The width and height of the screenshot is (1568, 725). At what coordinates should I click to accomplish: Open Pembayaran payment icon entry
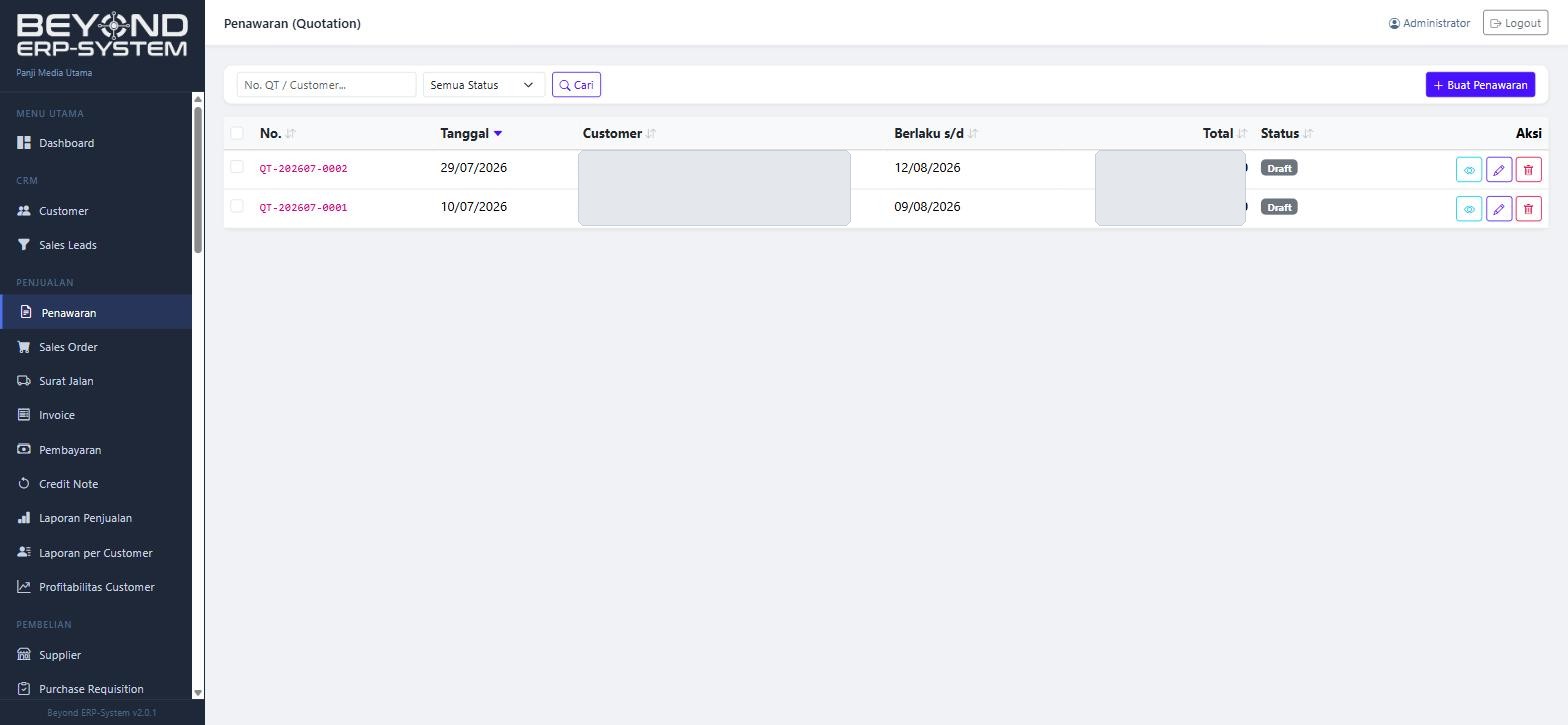[x=96, y=450]
